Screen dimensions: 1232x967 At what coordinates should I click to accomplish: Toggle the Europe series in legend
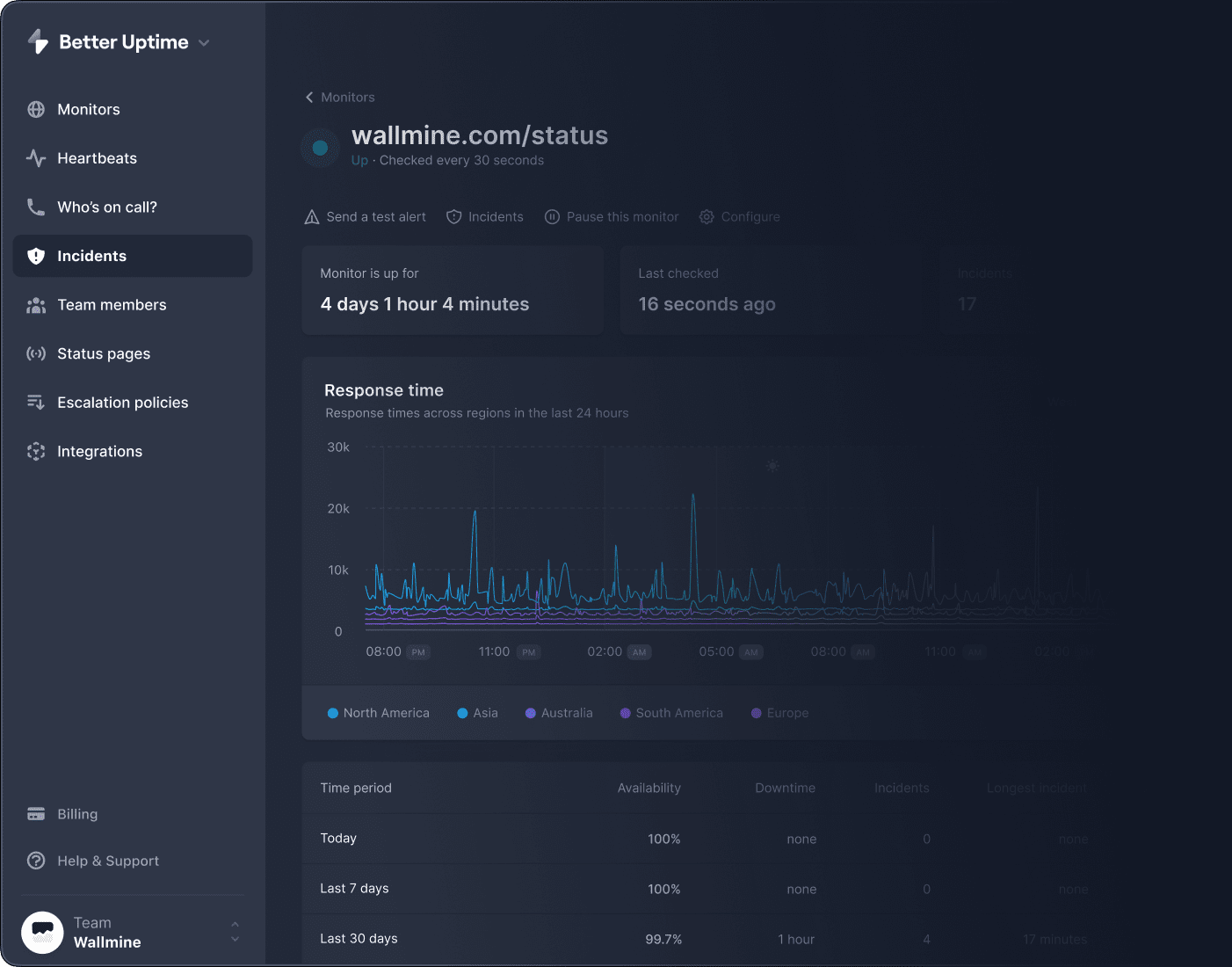tap(779, 713)
